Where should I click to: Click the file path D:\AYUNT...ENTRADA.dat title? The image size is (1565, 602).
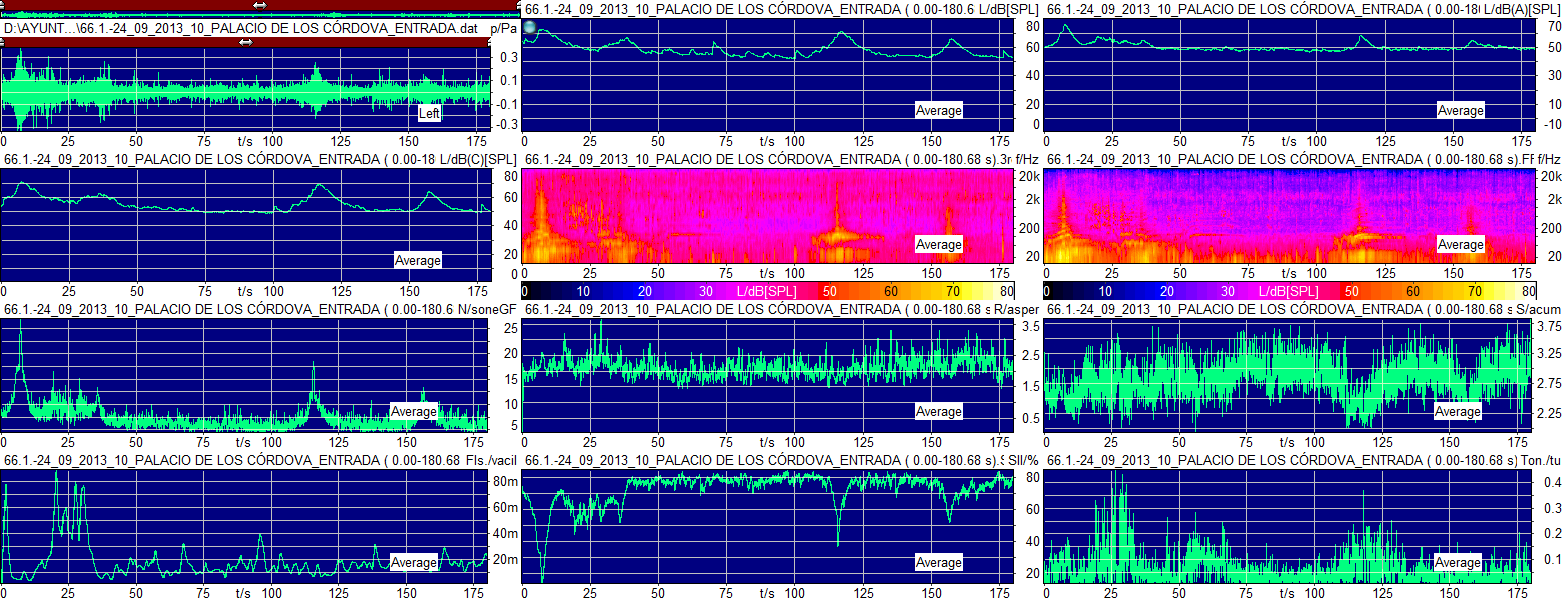pos(240,28)
